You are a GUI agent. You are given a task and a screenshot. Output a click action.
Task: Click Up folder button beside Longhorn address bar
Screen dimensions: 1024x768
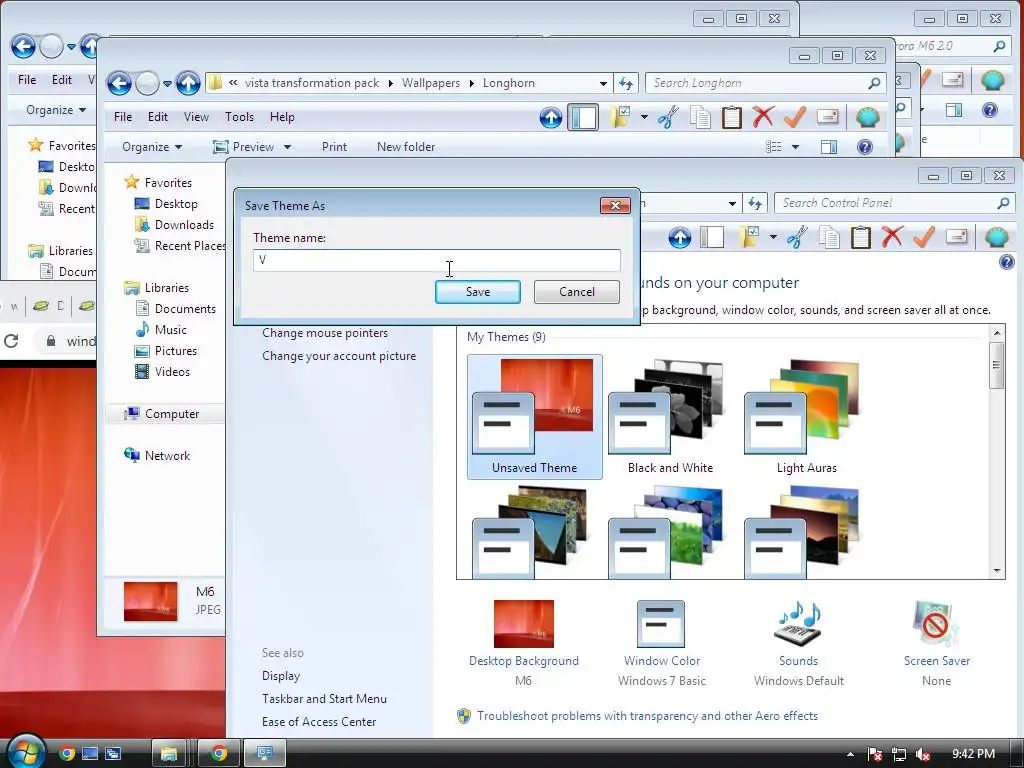188,83
